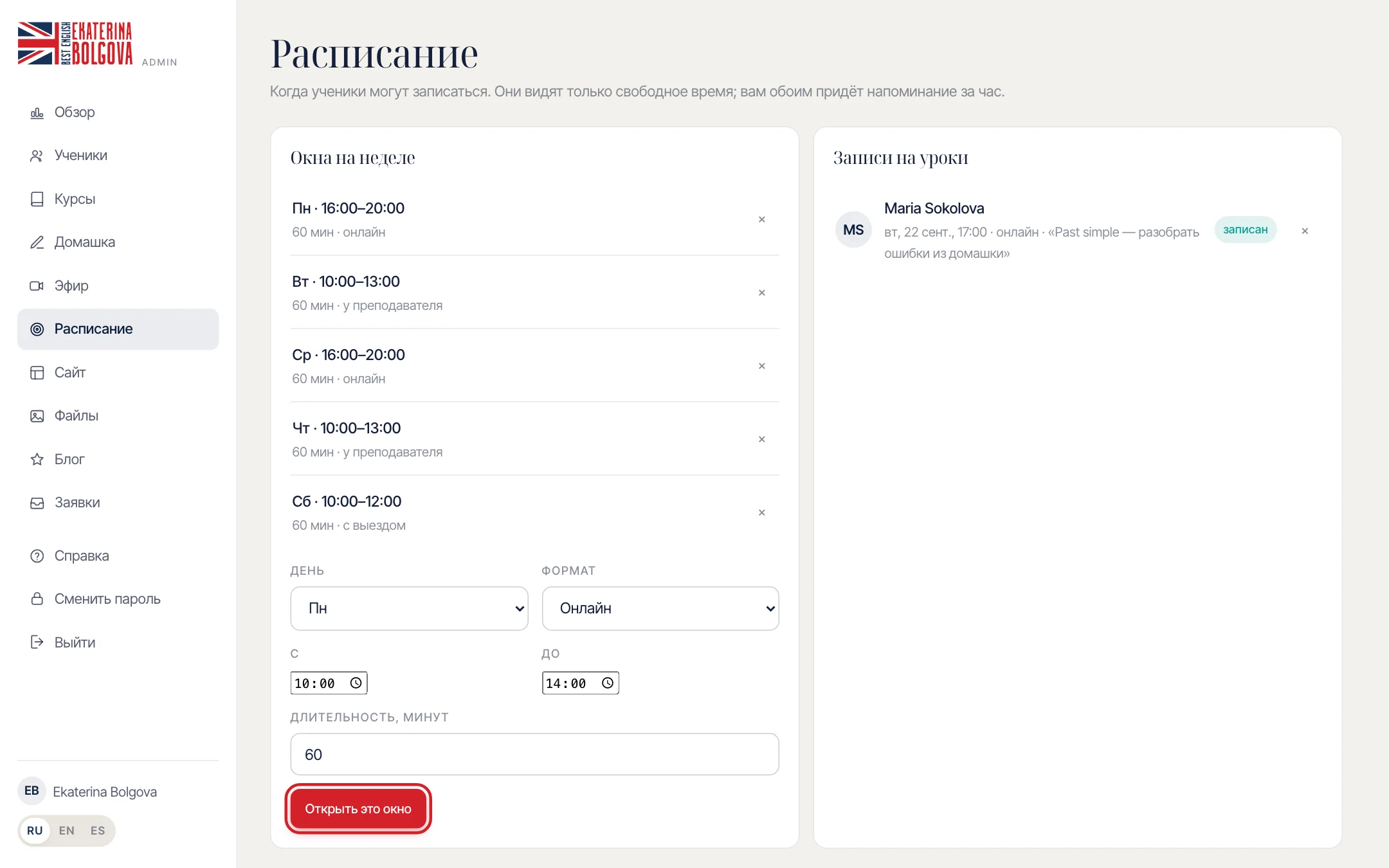
Task: Click the Длительность minutes input field
Action: [534, 754]
